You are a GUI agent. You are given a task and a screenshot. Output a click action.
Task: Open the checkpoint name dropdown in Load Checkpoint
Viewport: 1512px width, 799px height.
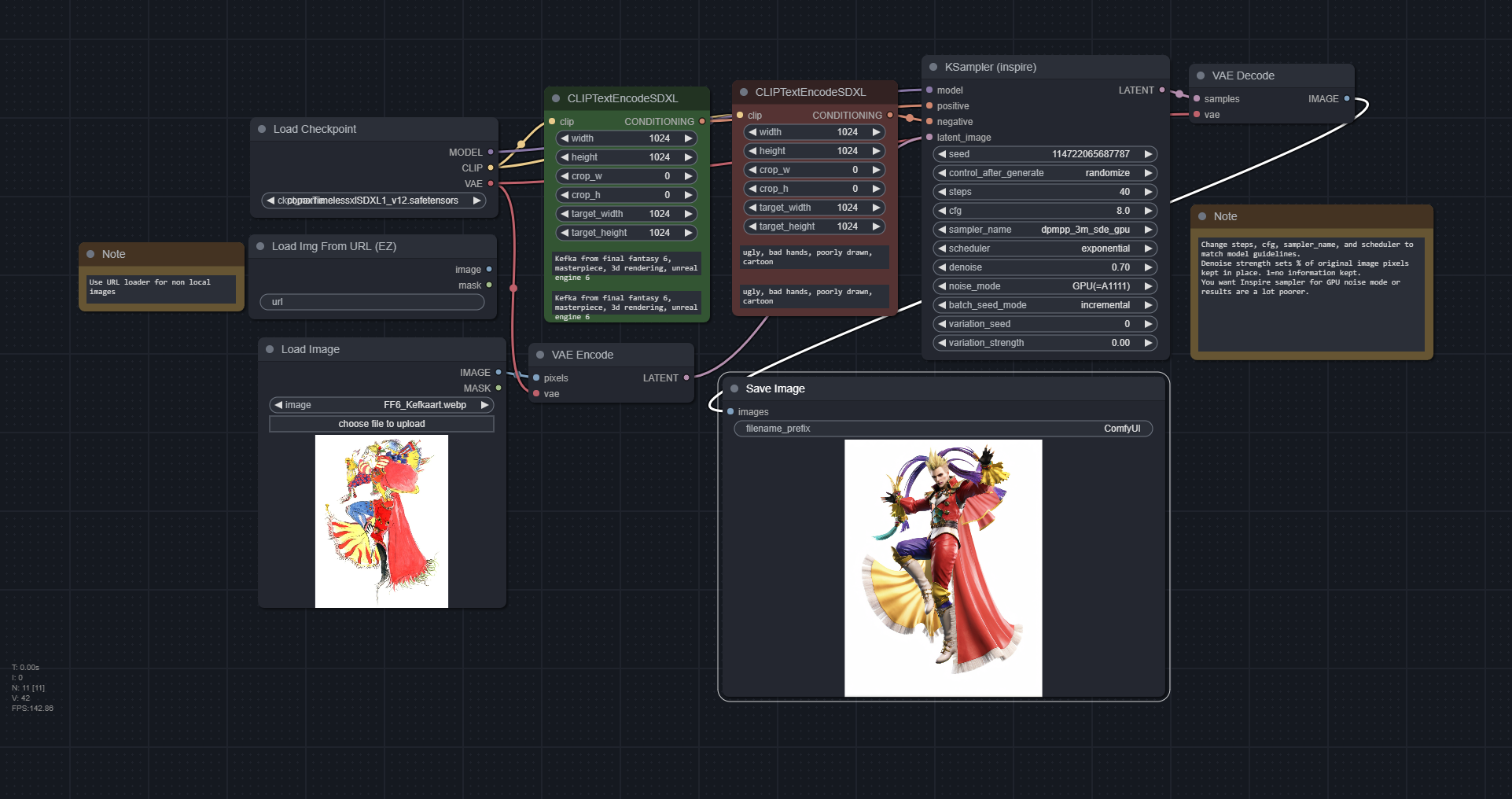pos(373,201)
